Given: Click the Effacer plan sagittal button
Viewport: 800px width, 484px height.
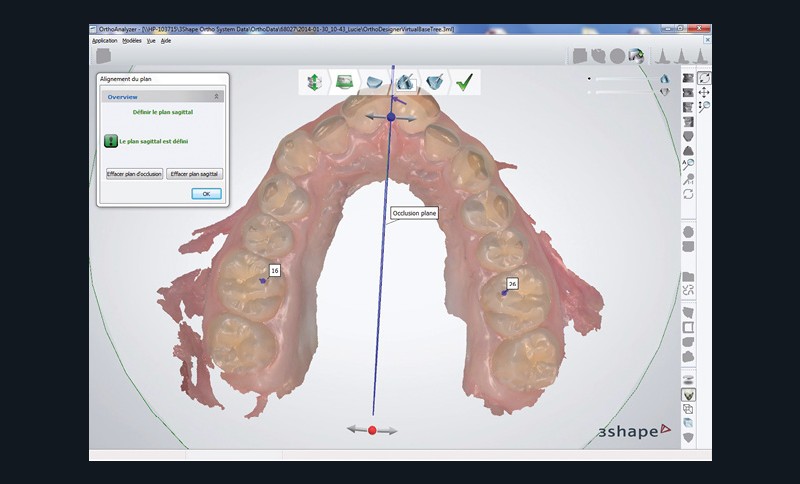Looking at the screenshot, I should tap(195, 174).
